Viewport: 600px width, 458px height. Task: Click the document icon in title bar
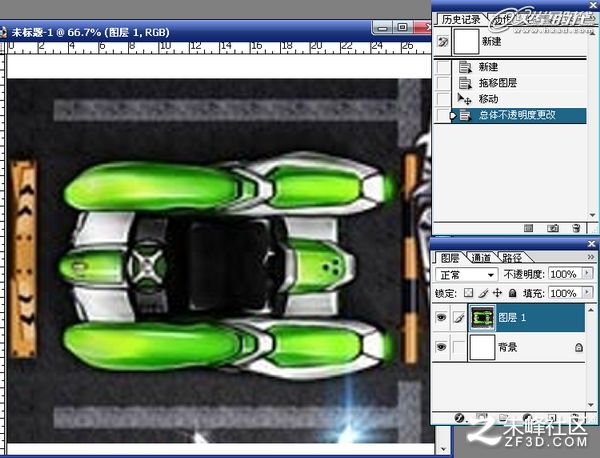pos(3,32)
